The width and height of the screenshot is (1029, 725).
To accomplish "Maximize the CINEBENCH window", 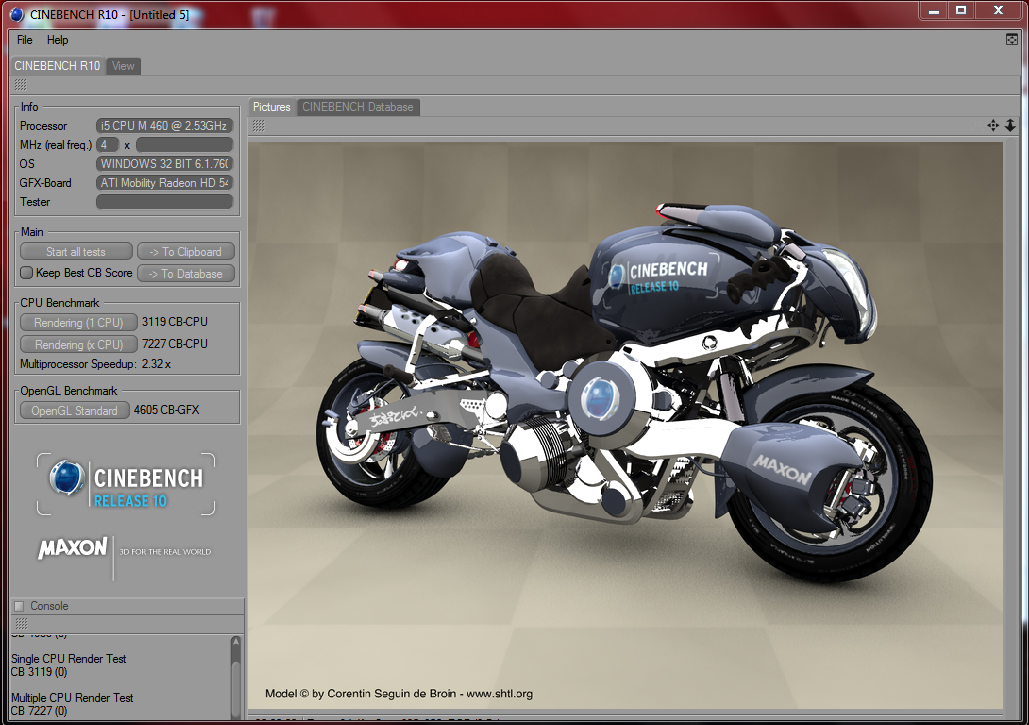I will [961, 10].
